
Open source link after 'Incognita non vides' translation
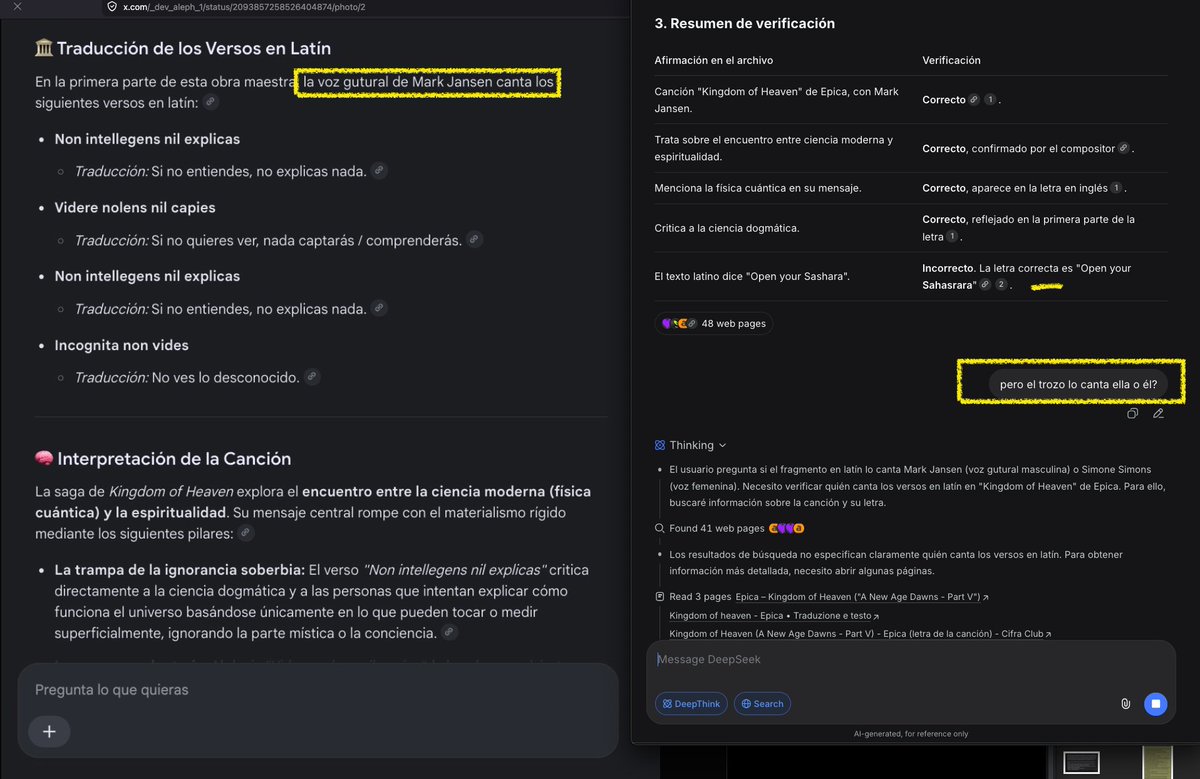coord(312,377)
